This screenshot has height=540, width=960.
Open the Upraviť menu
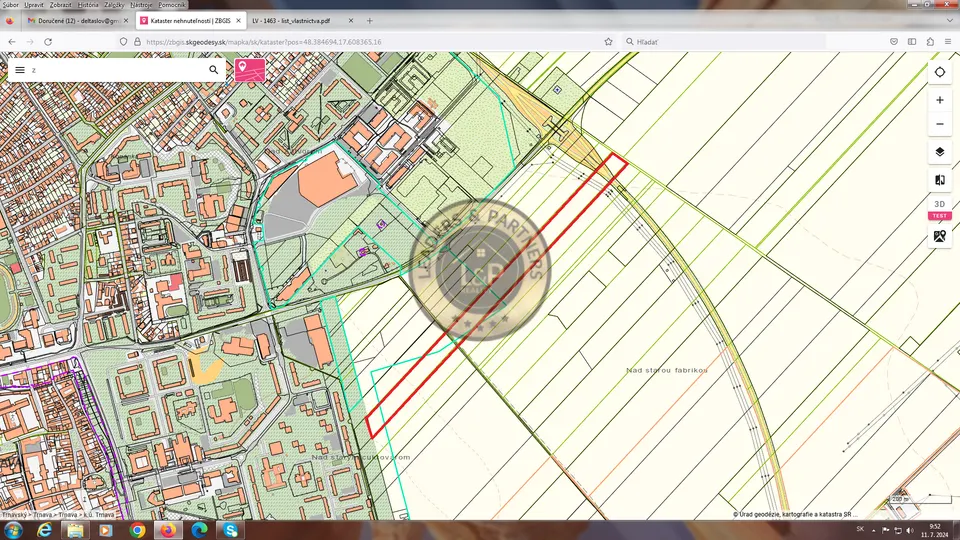click(34, 4)
